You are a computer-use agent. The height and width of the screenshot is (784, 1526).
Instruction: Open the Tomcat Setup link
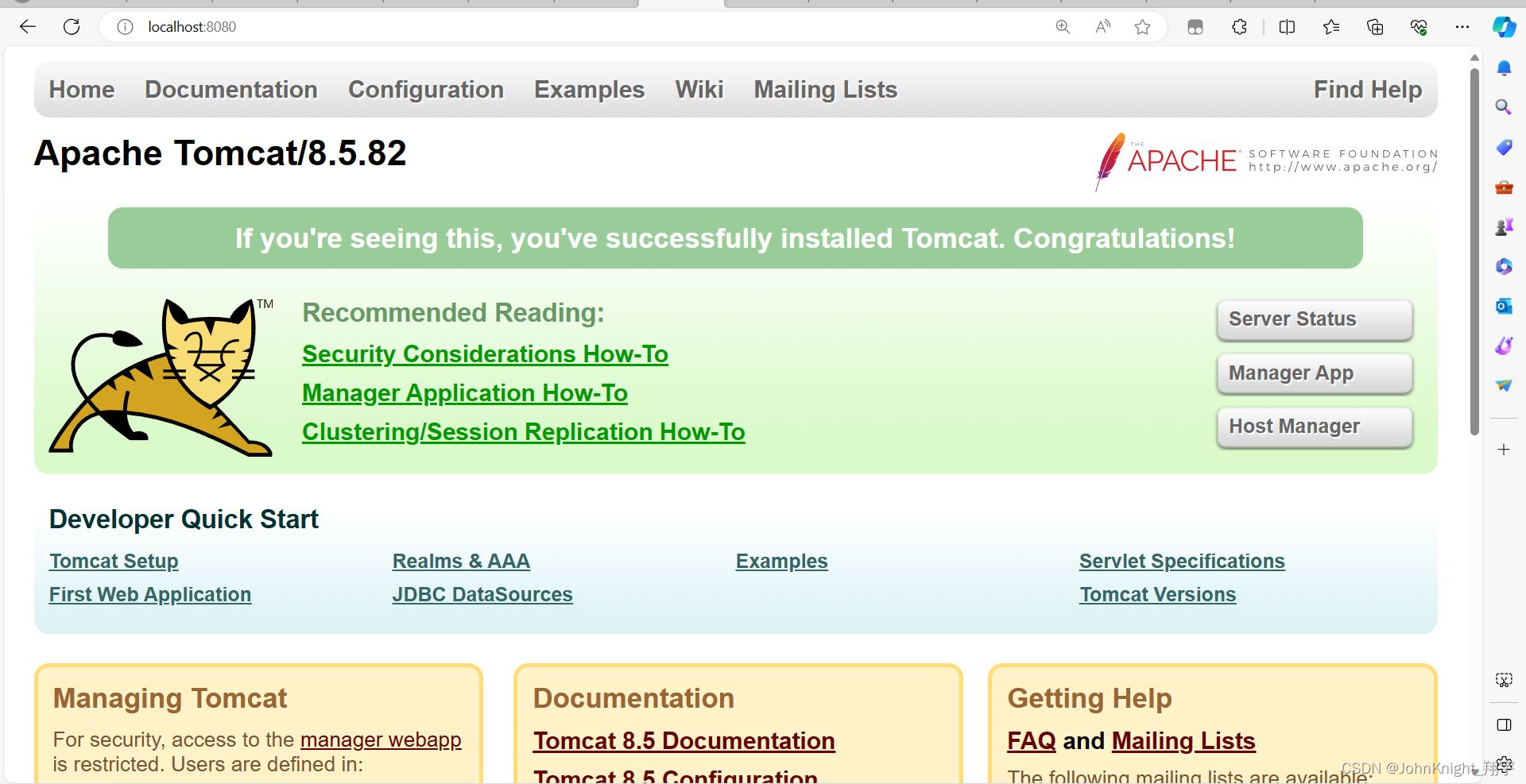[x=114, y=562]
